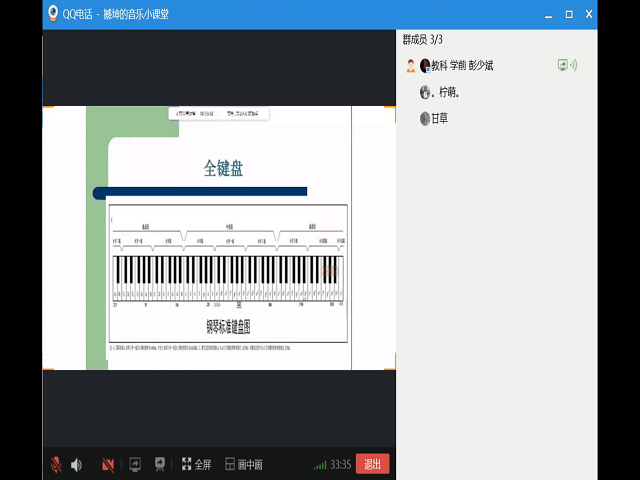Enable picture-in-picture with 画中画
The image size is (640, 480).
click(244, 464)
